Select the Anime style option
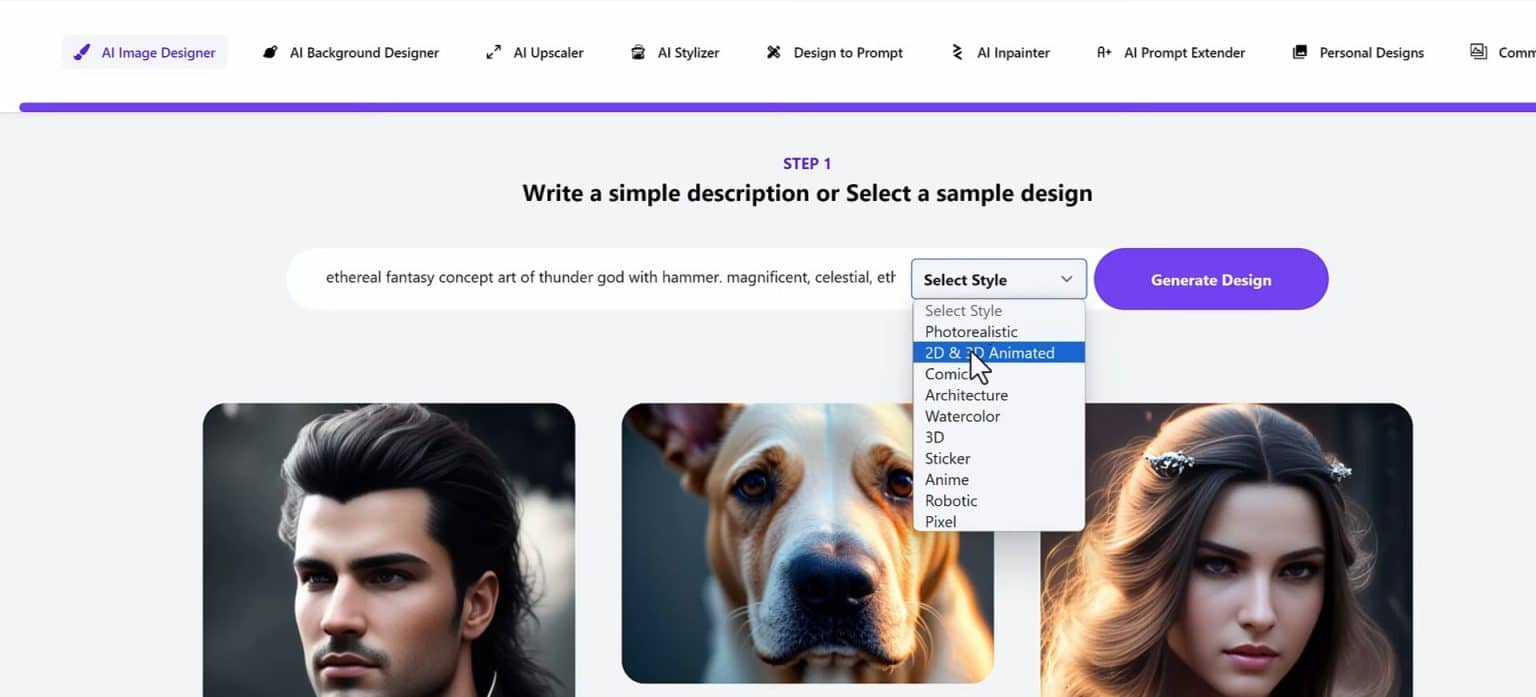Image resolution: width=1536 pixels, height=697 pixels. point(946,479)
